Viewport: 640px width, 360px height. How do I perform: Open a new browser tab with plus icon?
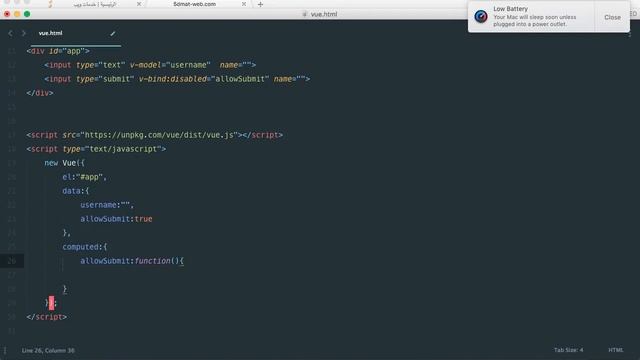[260, 4]
